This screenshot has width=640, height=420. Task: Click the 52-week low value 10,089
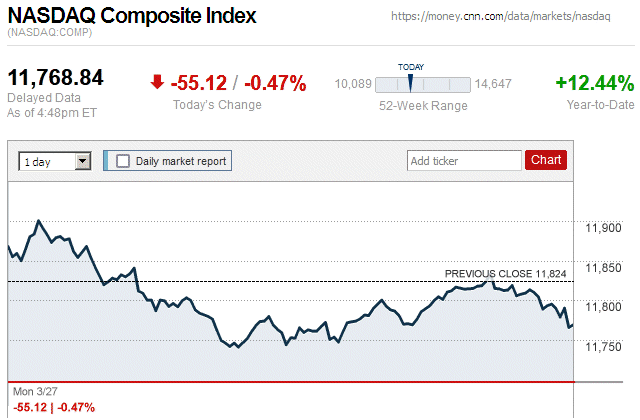pos(353,84)
